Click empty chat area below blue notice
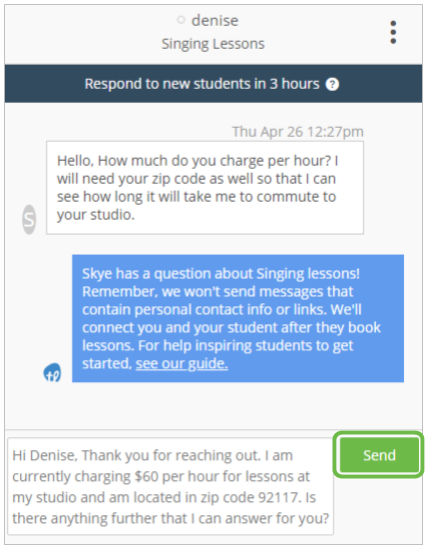Image resolution: width=427 pixels, height=549 pixels. (x=214, y=405)
